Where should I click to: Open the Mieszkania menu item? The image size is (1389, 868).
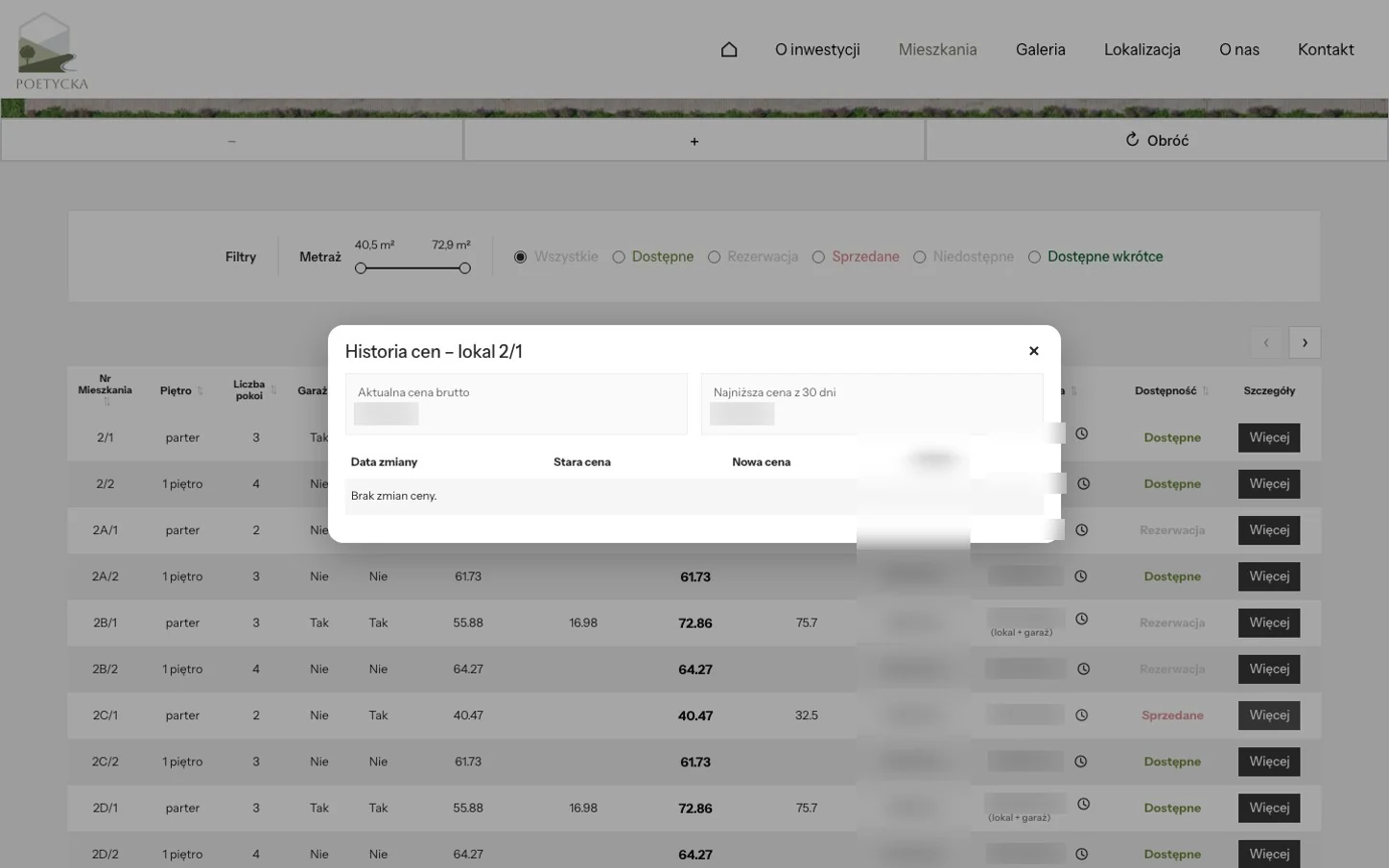(x=938, y=49)
